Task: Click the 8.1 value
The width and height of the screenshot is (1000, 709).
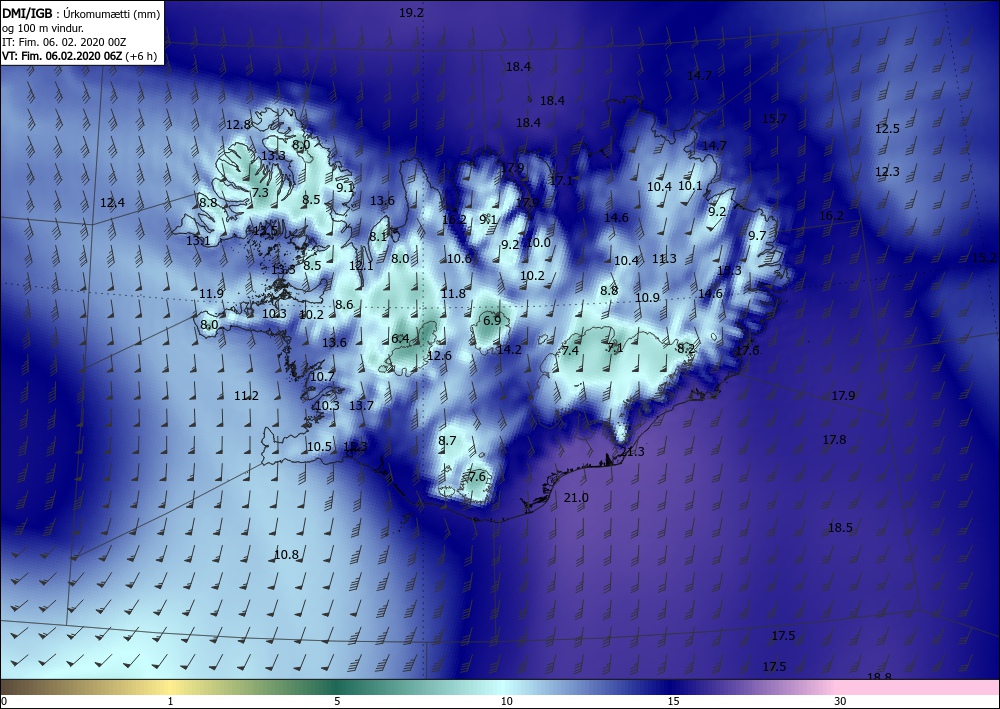Action: pos(378,237)
